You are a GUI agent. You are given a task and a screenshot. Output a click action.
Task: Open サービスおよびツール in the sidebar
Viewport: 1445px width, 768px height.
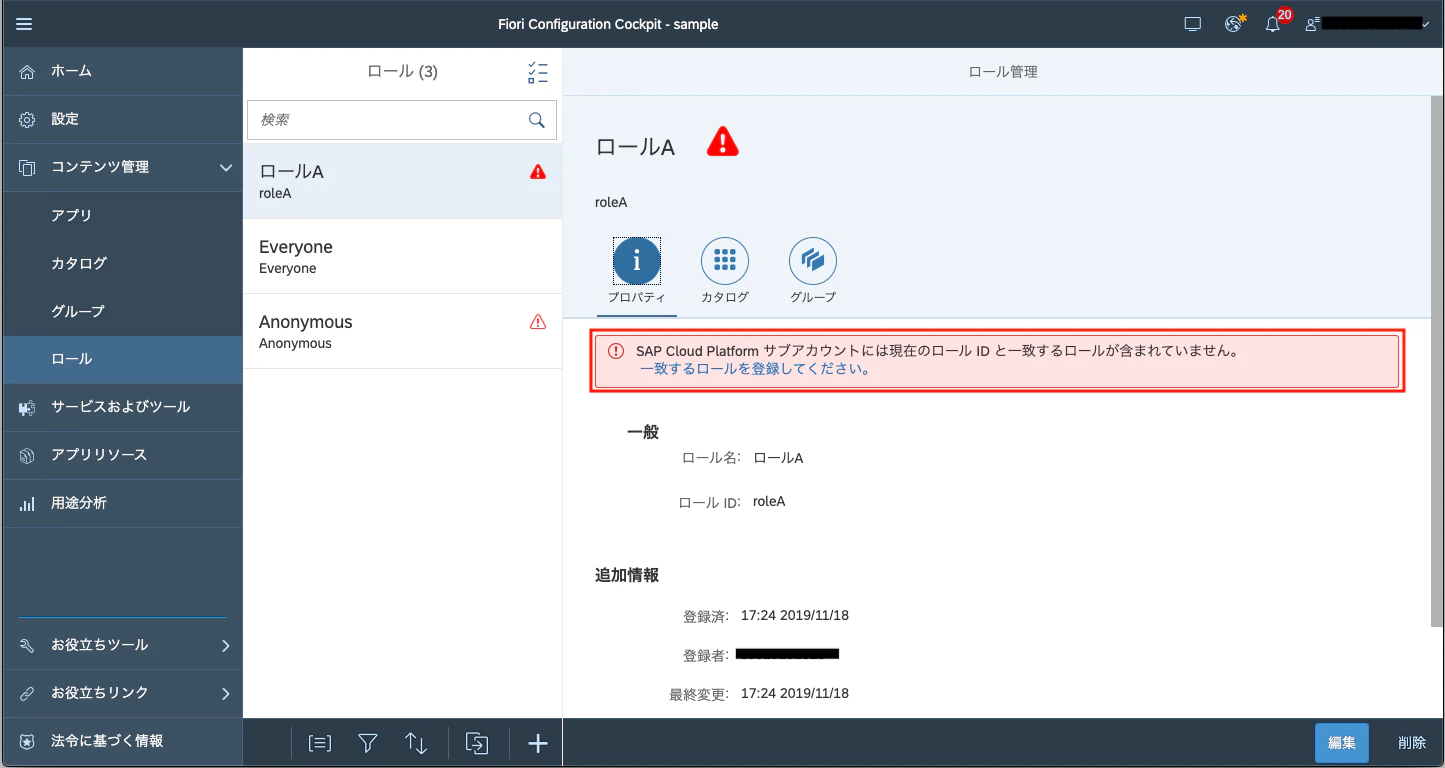click(122, 408)
